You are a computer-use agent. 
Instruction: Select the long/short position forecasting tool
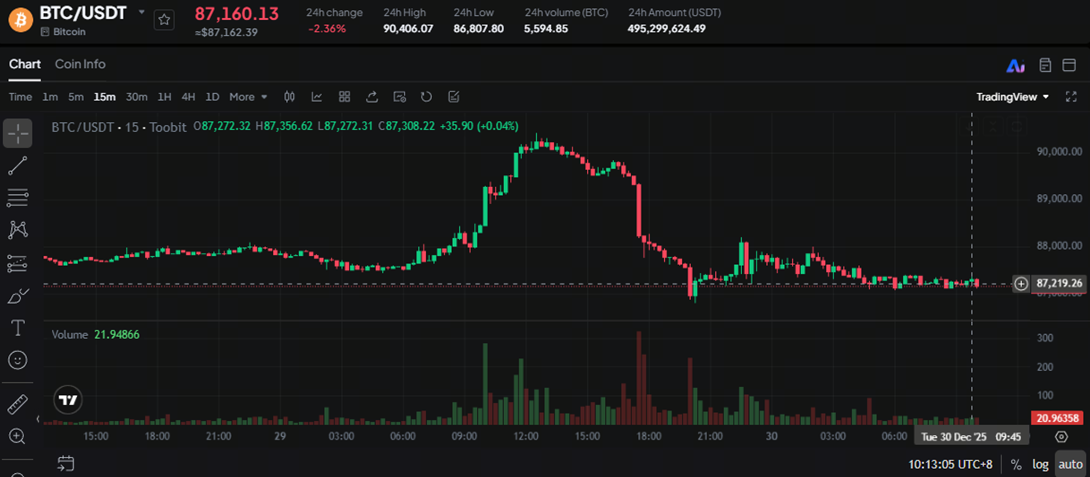point(17,263)
